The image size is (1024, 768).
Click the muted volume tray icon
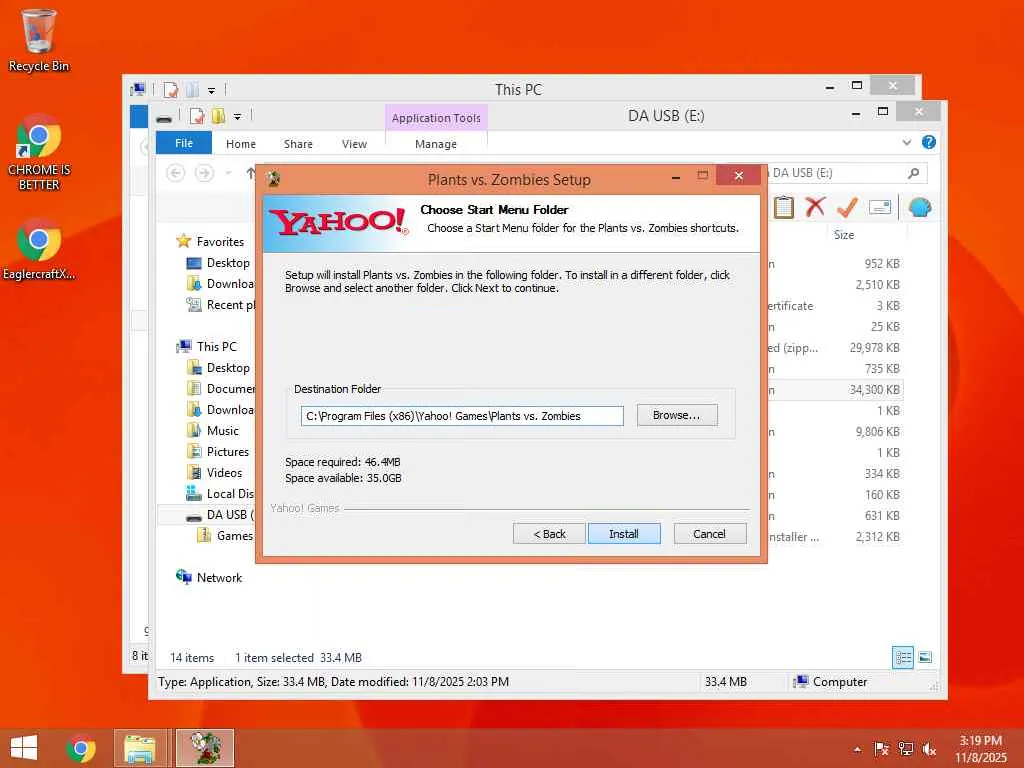[x=929, y=749]
